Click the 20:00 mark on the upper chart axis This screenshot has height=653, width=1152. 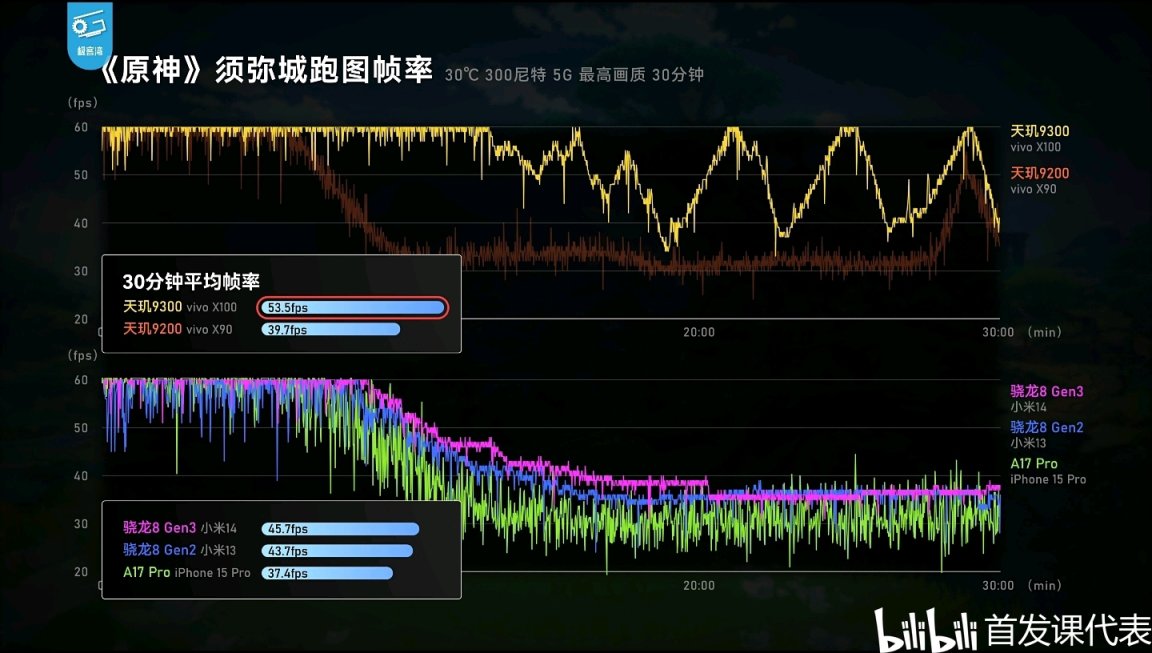tap(699, 332)
